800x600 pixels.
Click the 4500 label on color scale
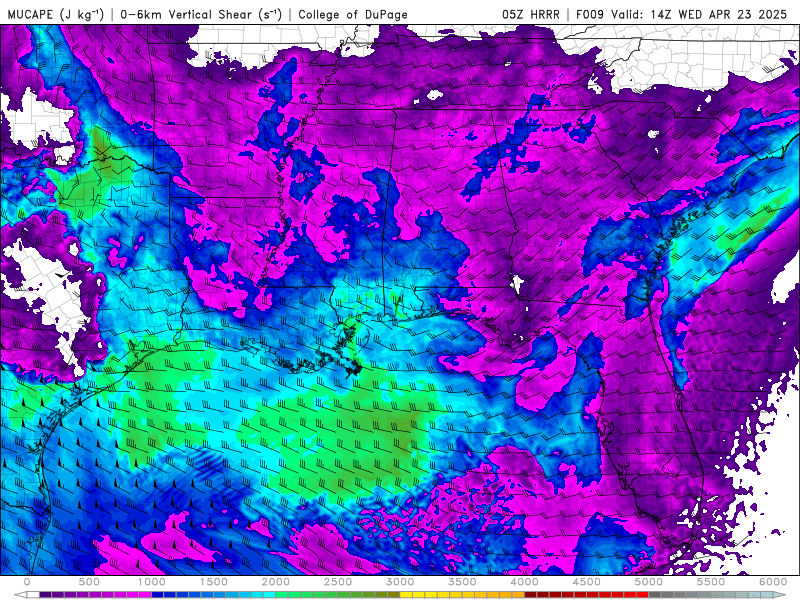(x=587, y=582)
